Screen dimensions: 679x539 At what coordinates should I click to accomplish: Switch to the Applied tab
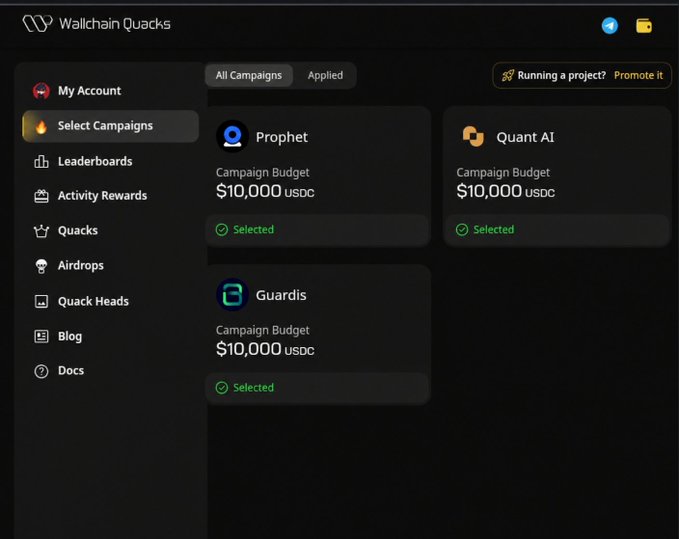325,75
